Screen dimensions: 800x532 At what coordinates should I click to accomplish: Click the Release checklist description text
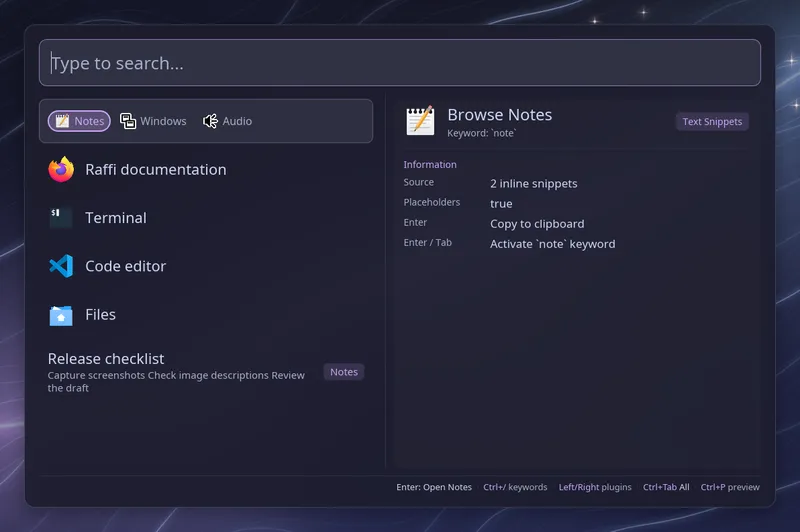pyautogui.click(x=176, y=382)
